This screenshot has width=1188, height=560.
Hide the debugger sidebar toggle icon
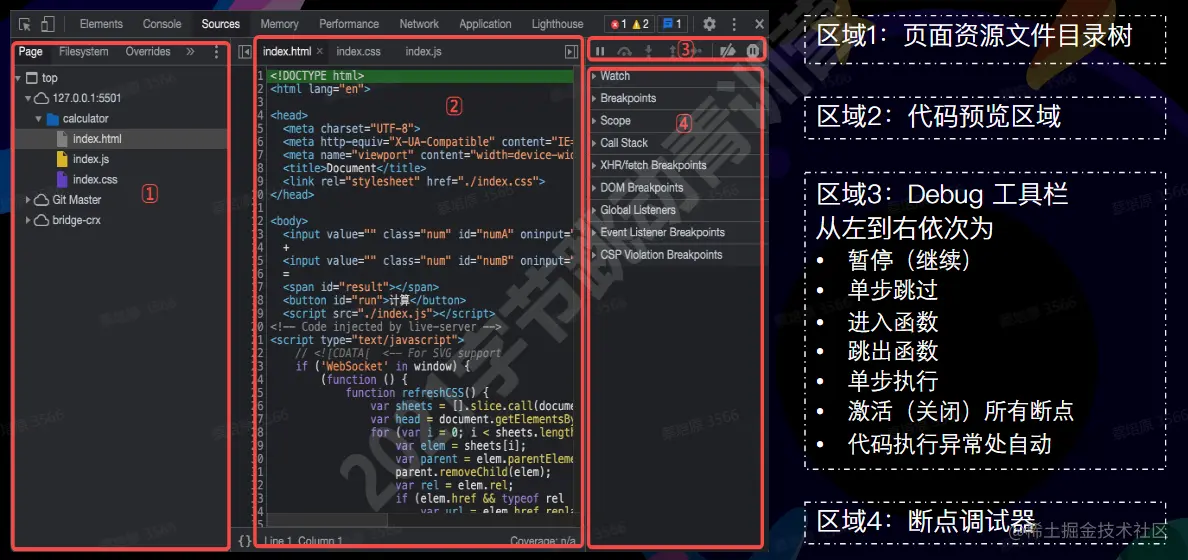click(571, 52)
